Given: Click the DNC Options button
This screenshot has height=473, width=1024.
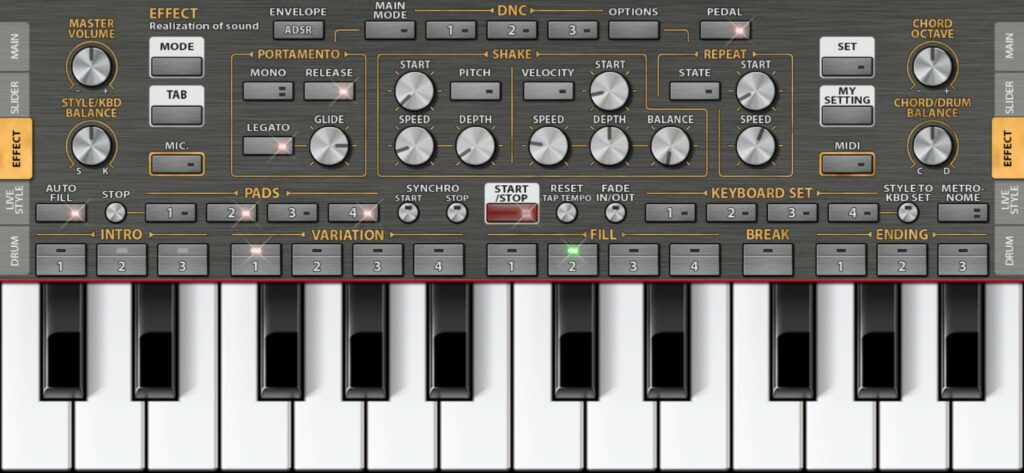Looking at the screenshot, I should tap(633, 30).
